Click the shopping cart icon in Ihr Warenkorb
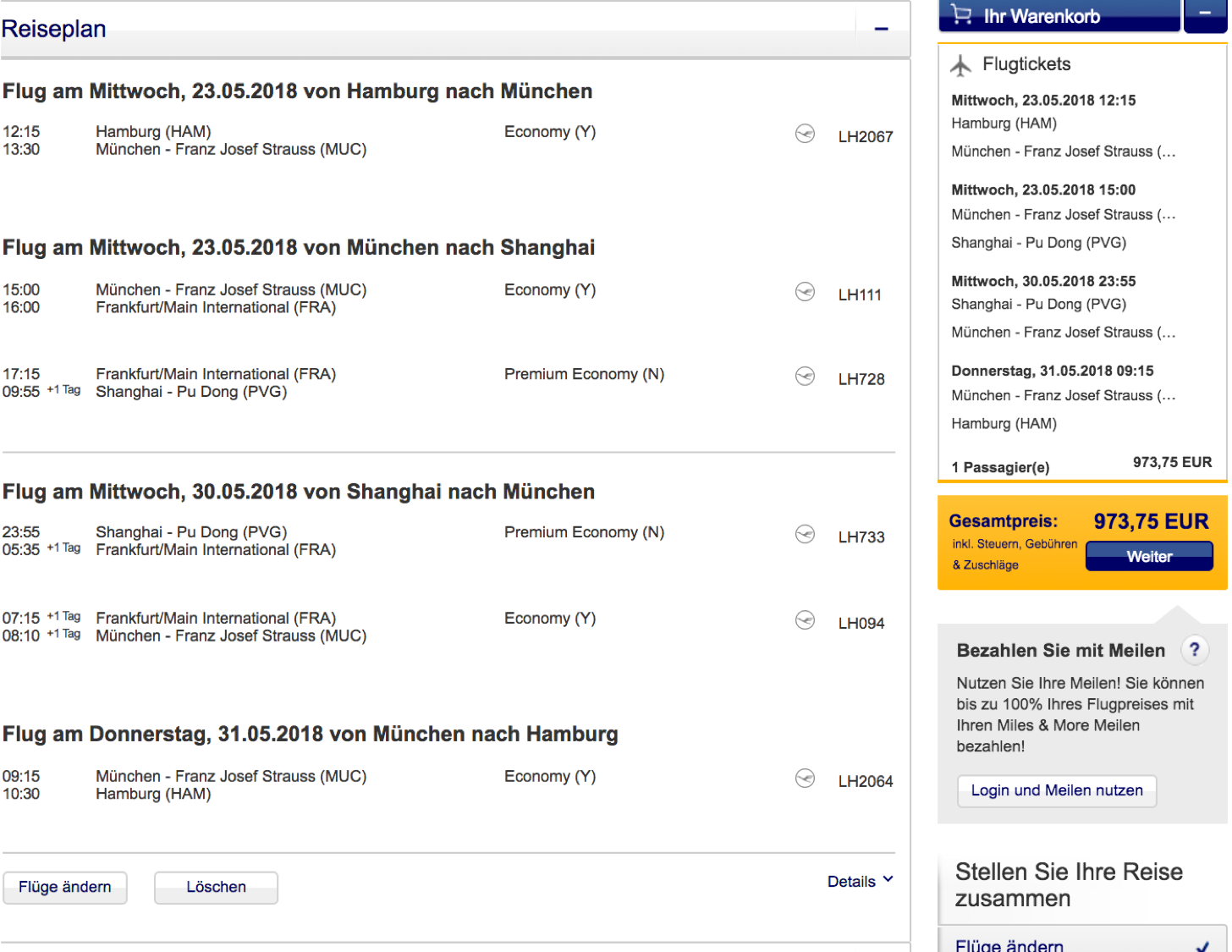The height and width of the screenshot is (952, 1232). point(961,14)
